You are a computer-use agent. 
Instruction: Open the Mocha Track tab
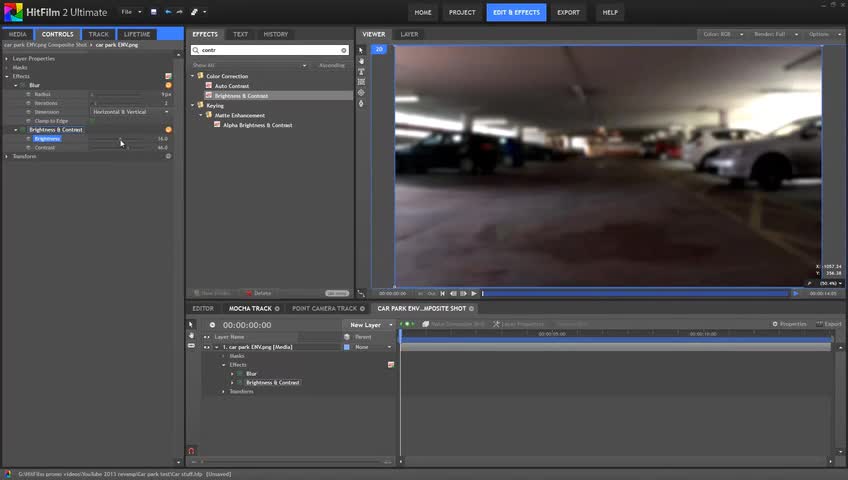250,308
